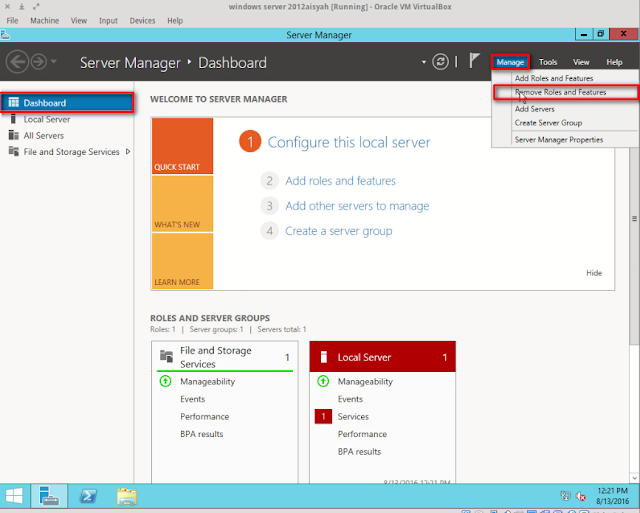The image size is (640, 513).
Task: Open the Manage menu
Action: [x=510, y=62]
